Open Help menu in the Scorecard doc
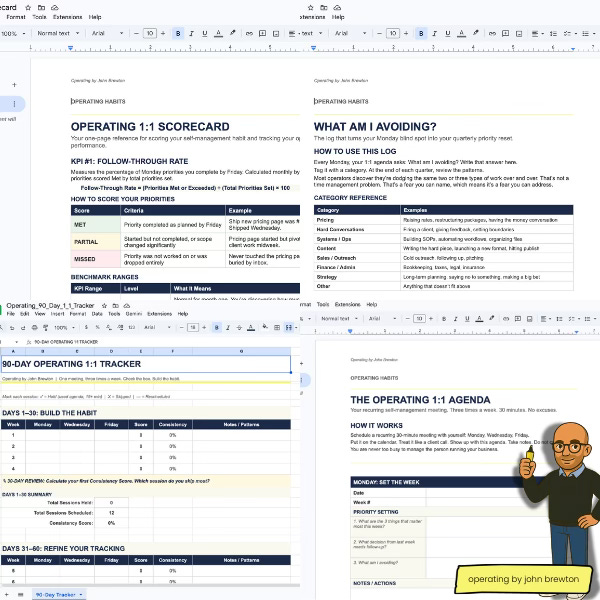 click(95, 17)
